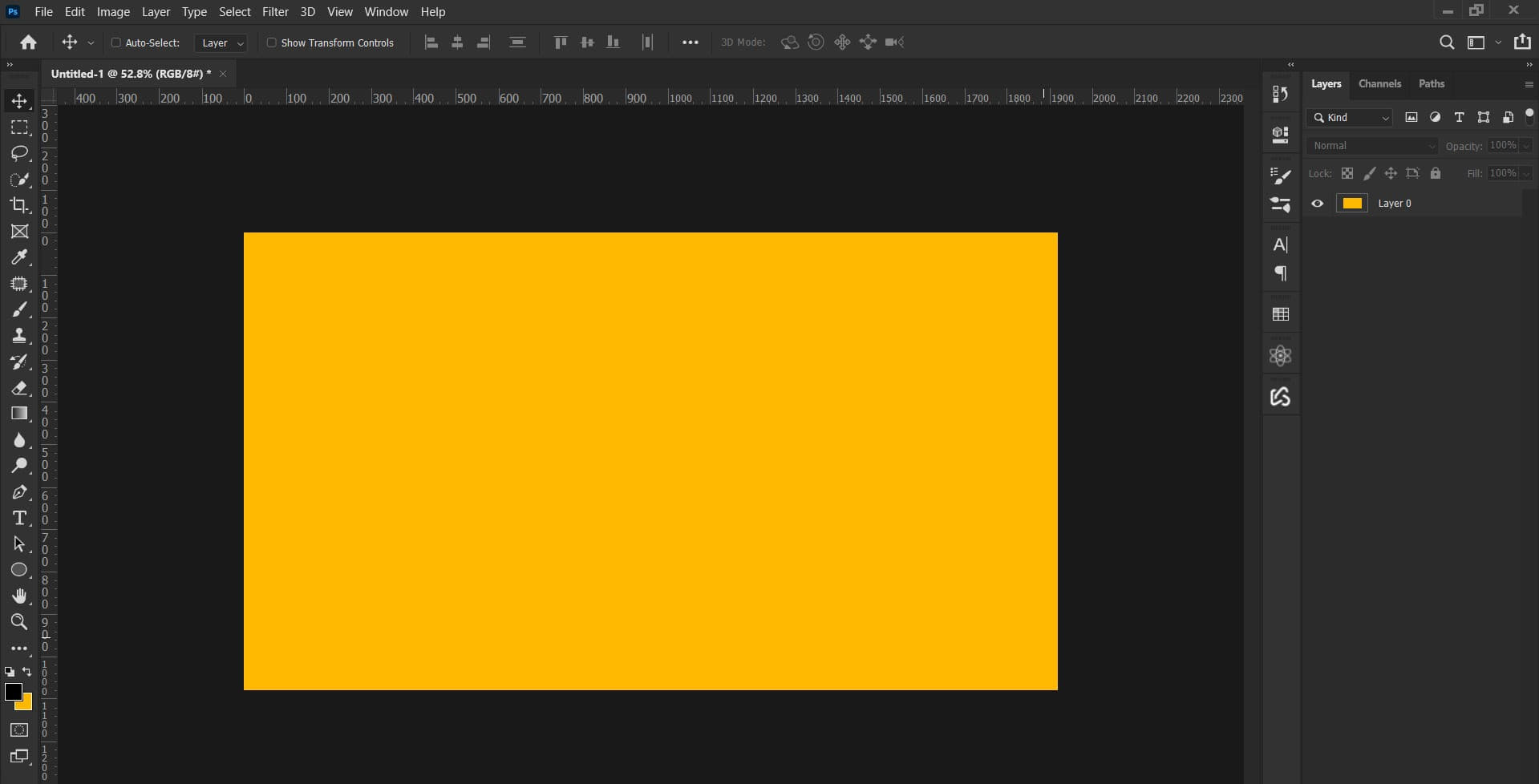
Task: Open the Opacity slider dropdown arrow
Action: [1525, 146]
